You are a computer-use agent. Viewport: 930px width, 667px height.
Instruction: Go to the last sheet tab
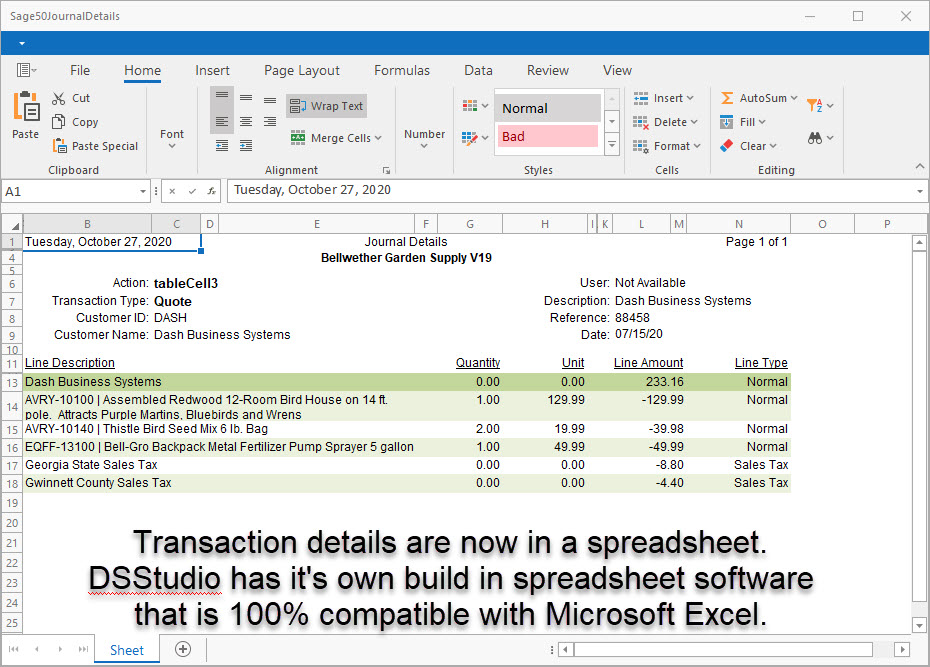83,649
